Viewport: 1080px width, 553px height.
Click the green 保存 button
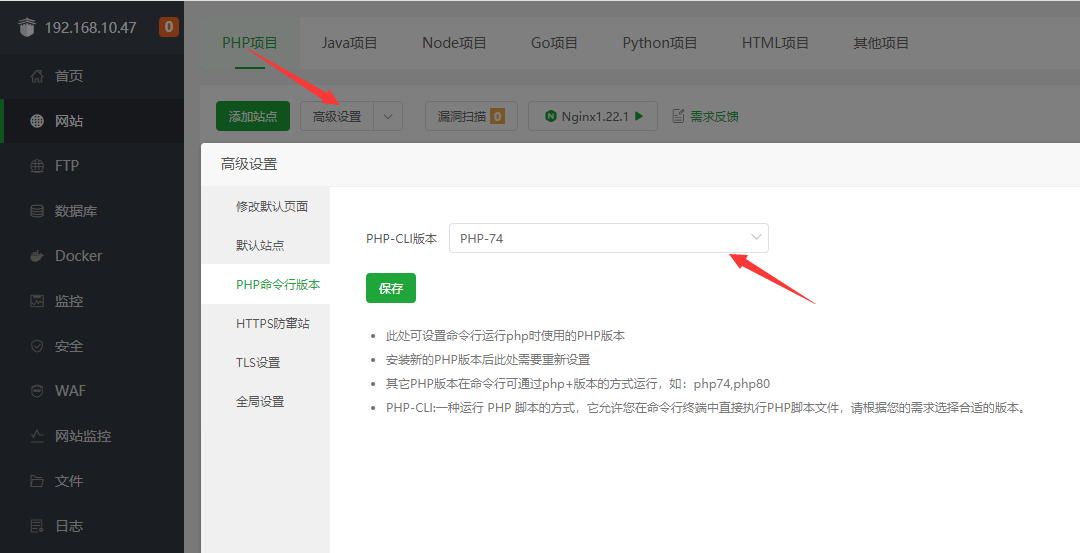point(391,288)
